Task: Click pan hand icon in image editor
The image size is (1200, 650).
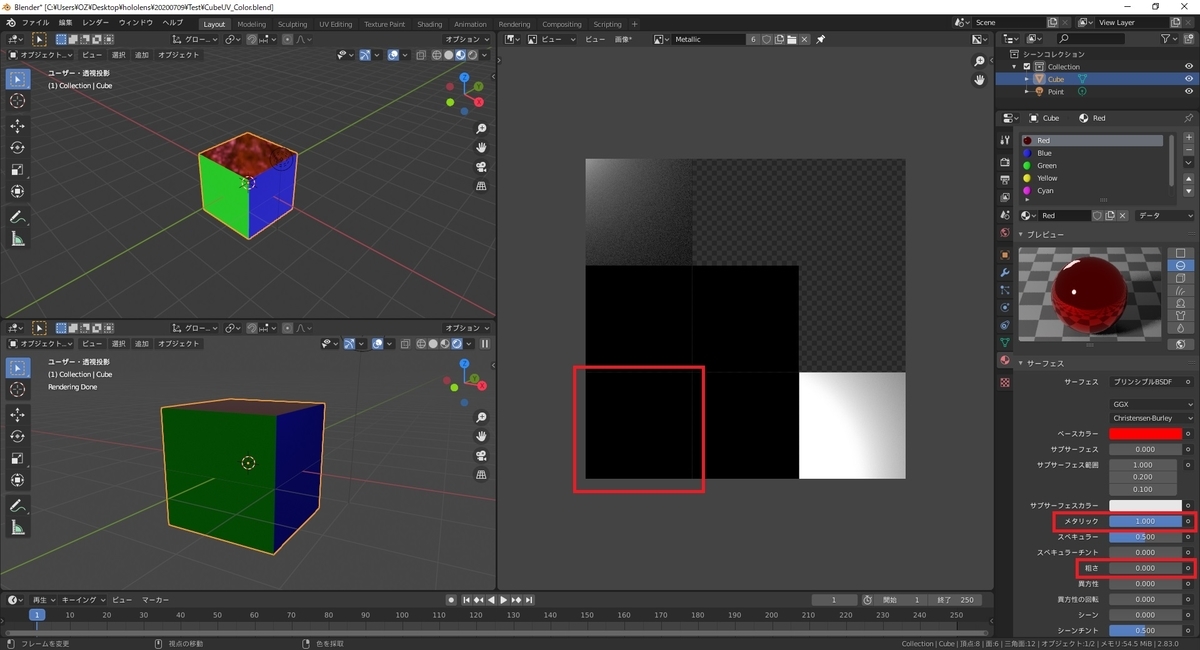Action: pyautogui.click(x=980, y=80)
